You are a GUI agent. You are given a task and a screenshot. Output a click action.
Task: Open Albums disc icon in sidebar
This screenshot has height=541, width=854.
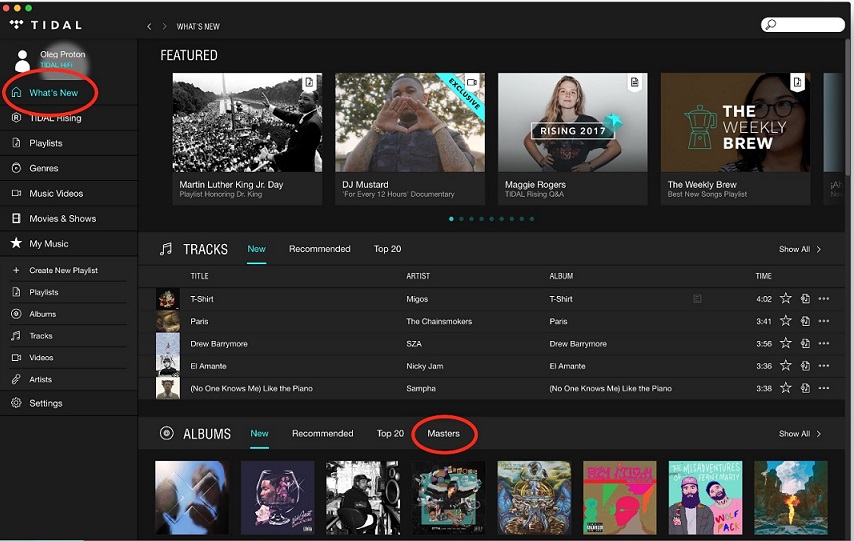click(x=16, y=314)
